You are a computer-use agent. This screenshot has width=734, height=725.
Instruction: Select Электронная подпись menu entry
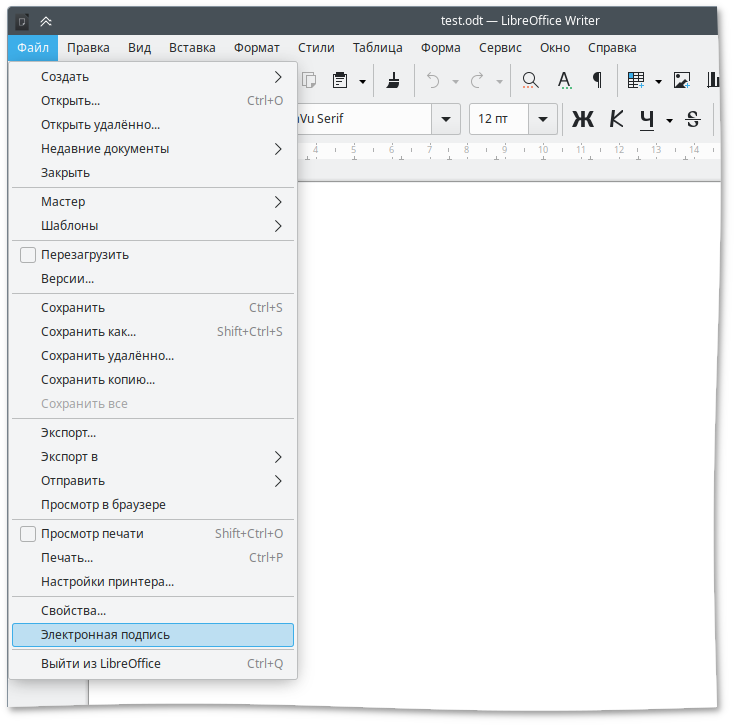153,635
